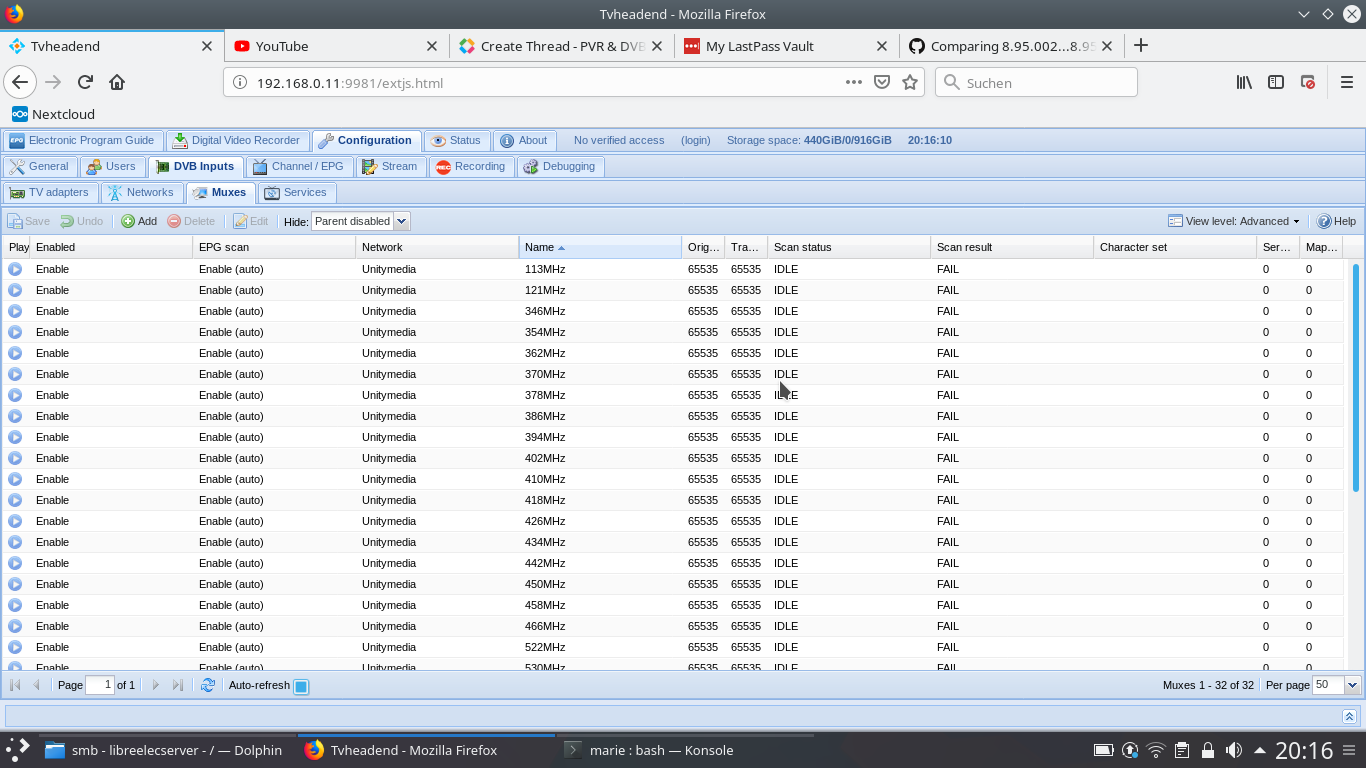Open the View level: Advanced menu
1366x768 pixels.
click(x=1234, y=221)
